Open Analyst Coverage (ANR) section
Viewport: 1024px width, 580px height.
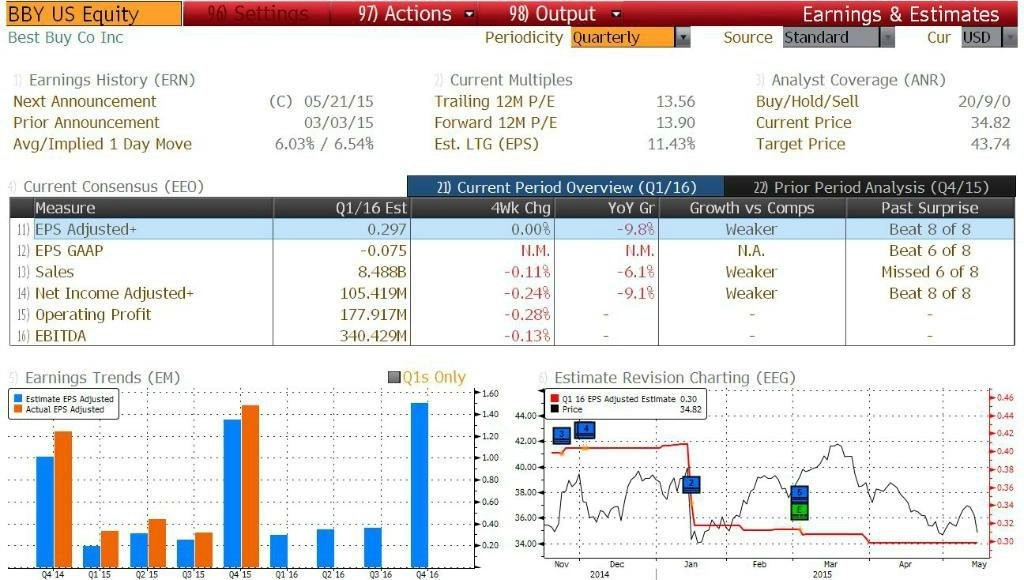pyautogui.click(x=858, y=80)
